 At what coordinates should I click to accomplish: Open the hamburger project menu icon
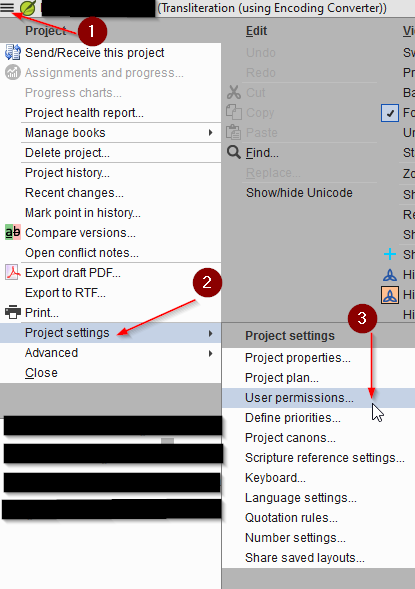click(7, 7)
